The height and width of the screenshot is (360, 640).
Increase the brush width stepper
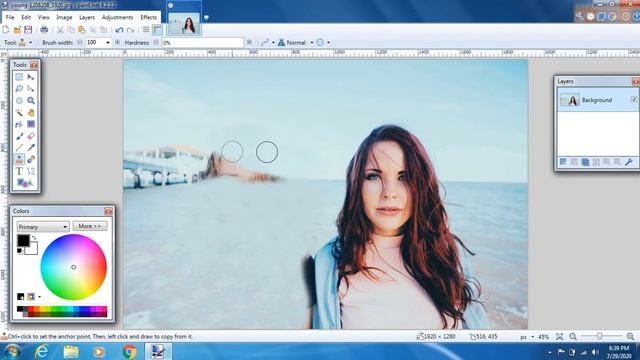point(118,42)
